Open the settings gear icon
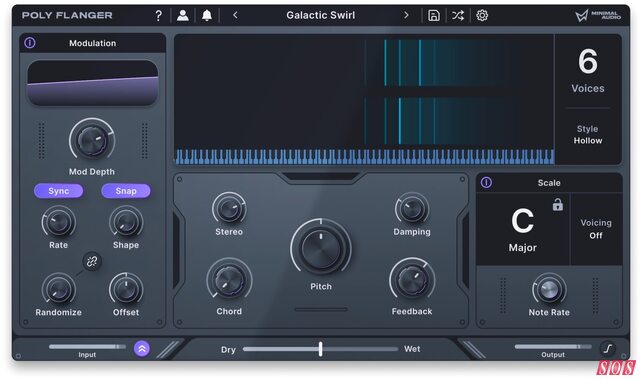Screen dimensions: 642x380 (x=482, y=16)
